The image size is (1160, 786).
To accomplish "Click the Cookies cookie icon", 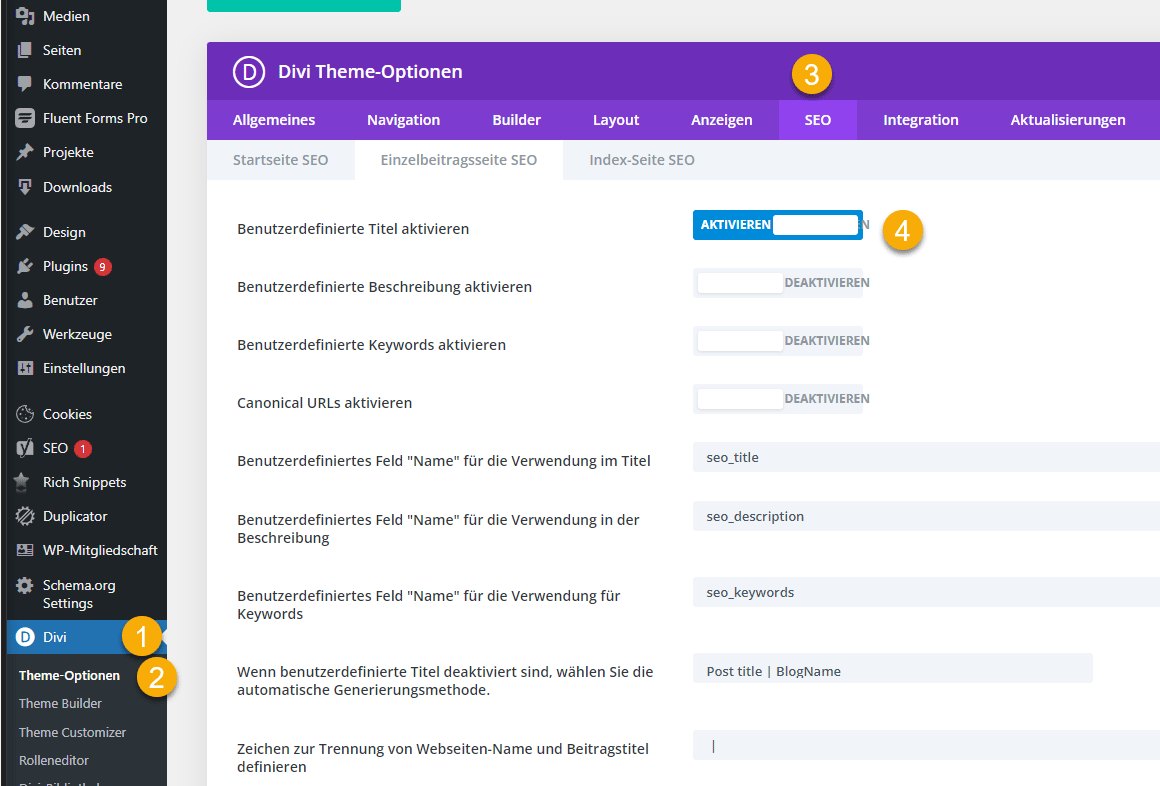I will click(x=25, y=414).
